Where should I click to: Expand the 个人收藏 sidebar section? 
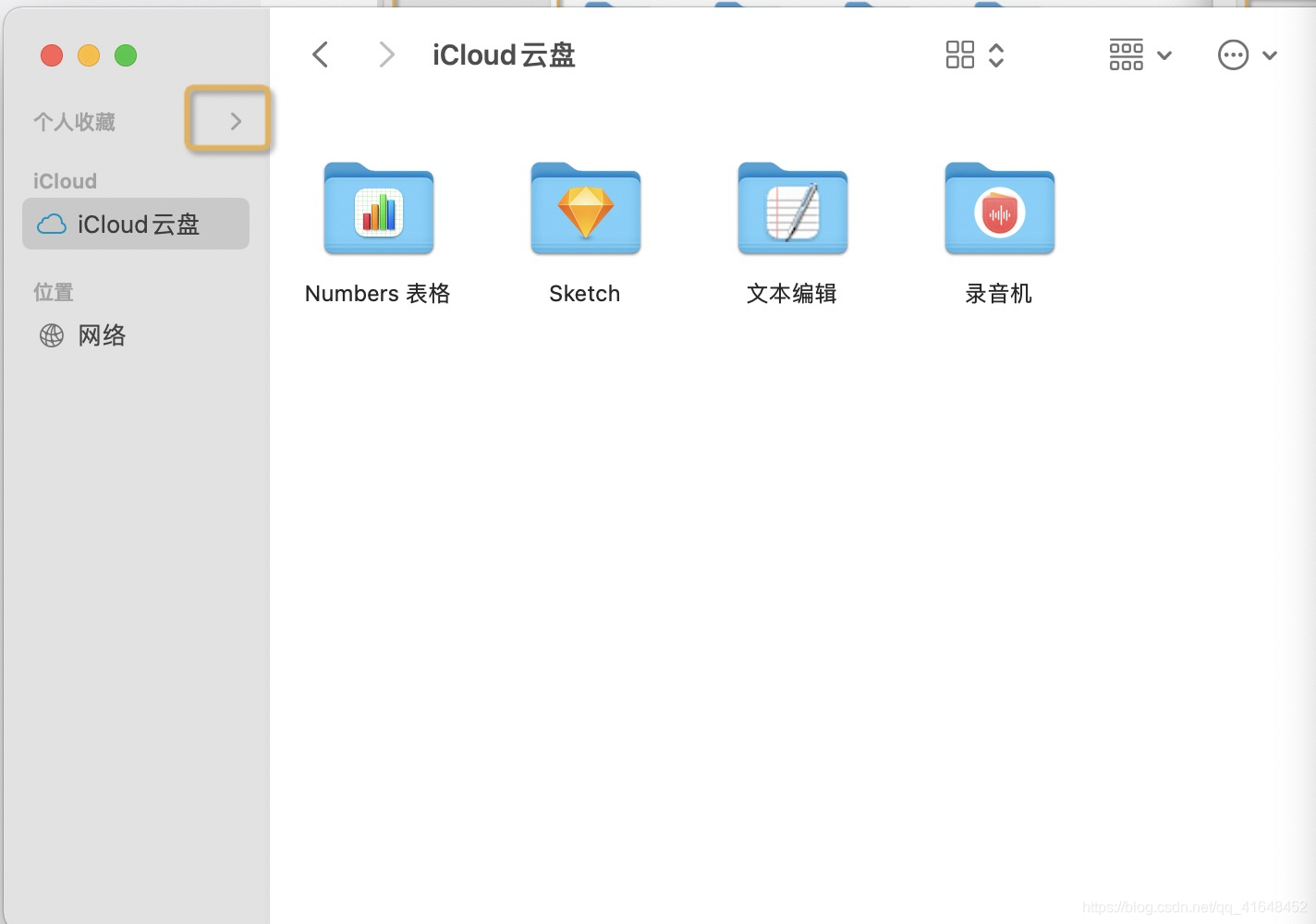(236, 121)
